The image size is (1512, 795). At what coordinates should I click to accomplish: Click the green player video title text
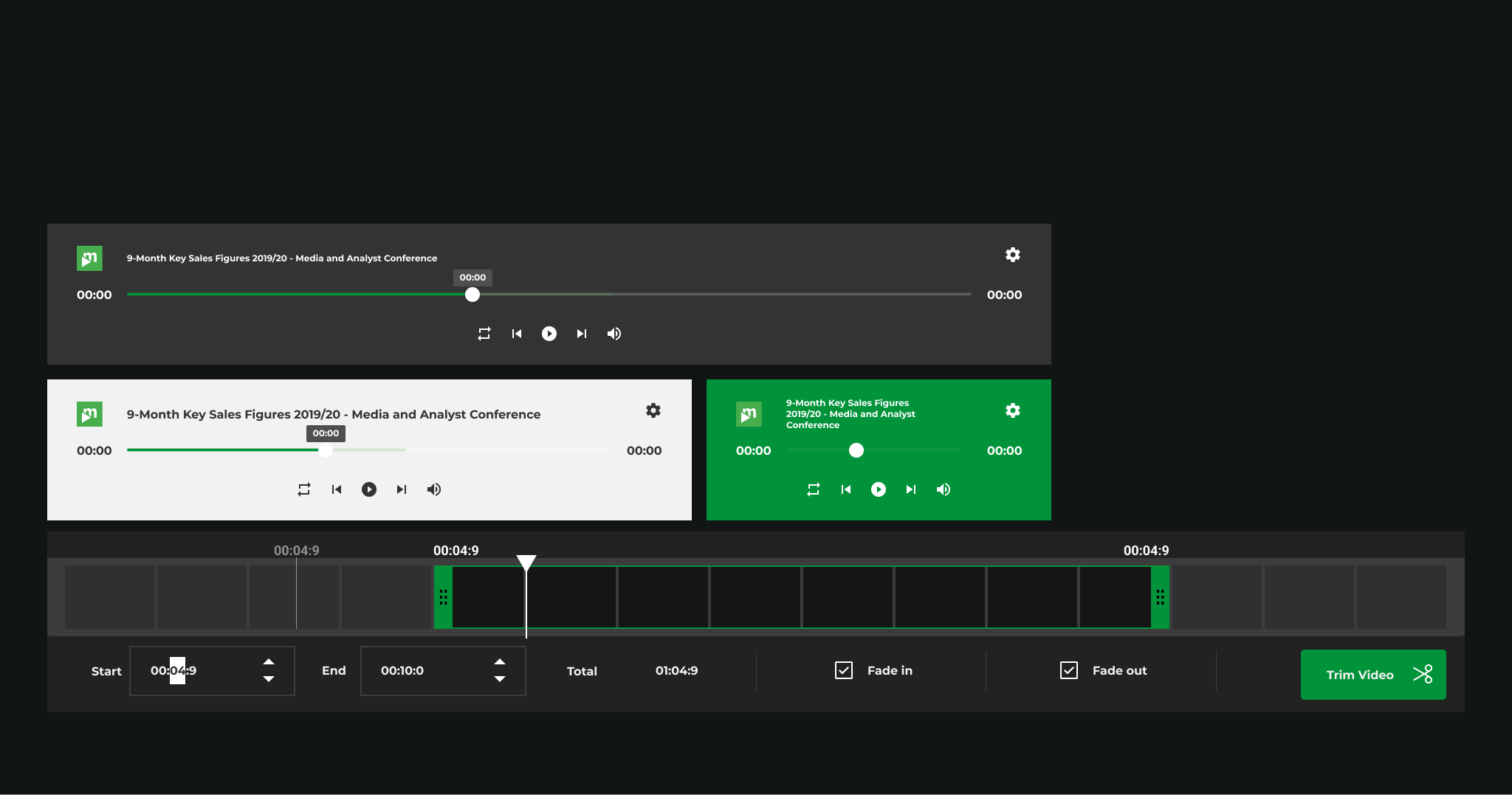[850, 414]
